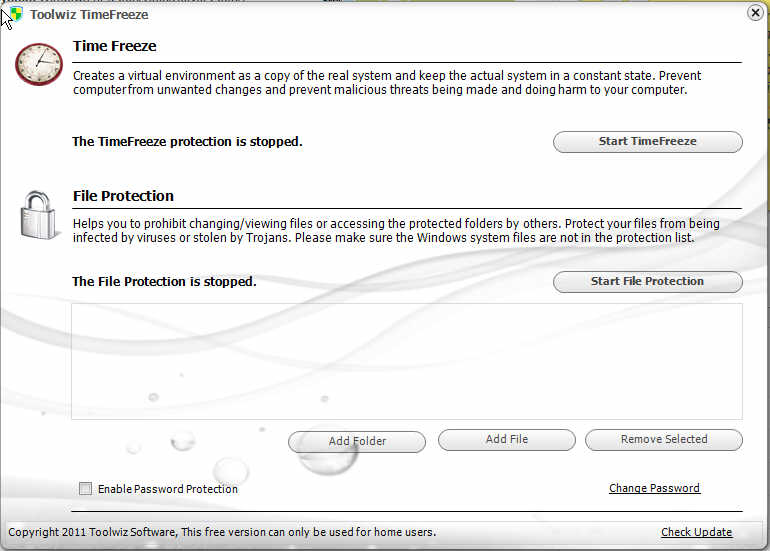Add a folder to the protection list

pyautogui.click(x=357, y=441)
